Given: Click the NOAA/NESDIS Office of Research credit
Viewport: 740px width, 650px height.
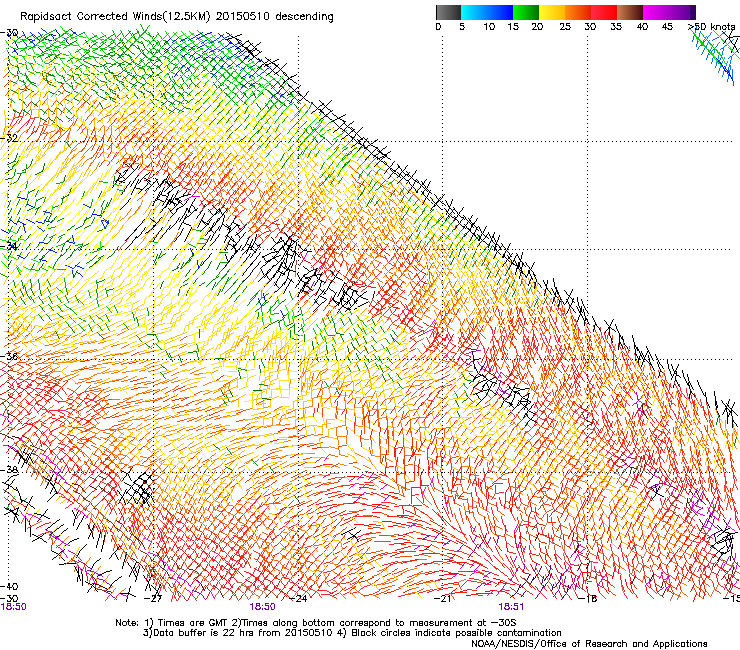Looking at the screenshot, I should [589, 644].
